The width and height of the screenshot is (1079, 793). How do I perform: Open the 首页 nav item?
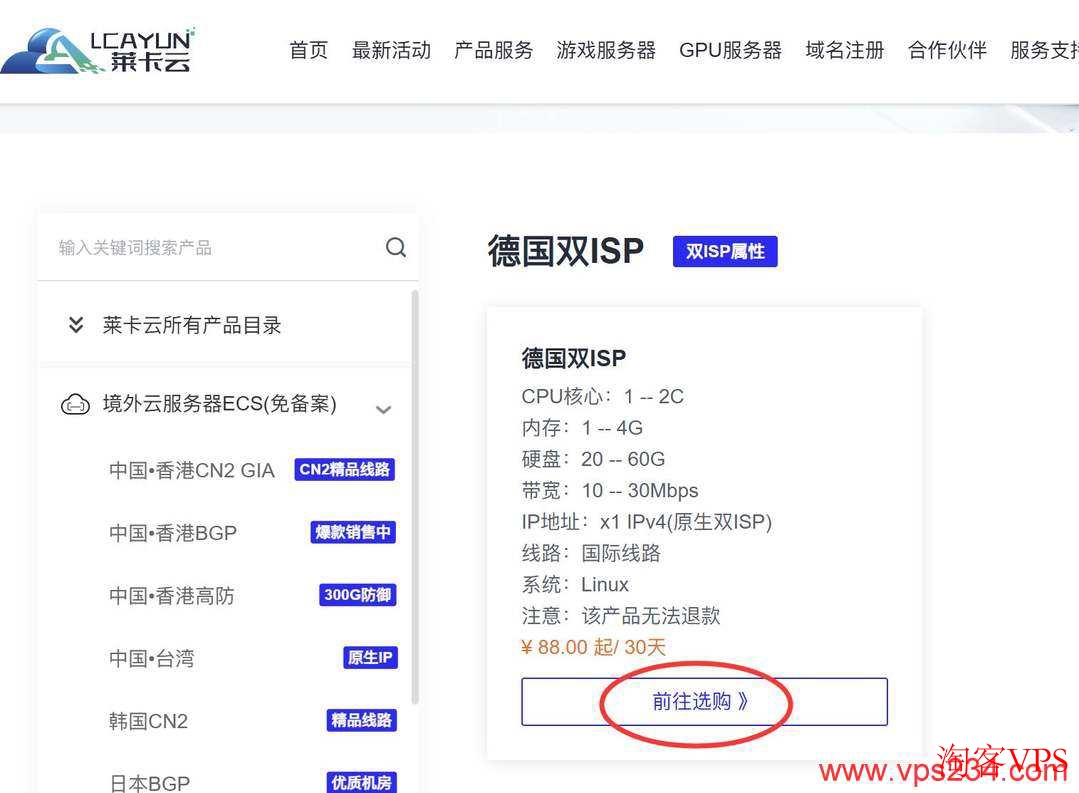click(x=308, y=50)
